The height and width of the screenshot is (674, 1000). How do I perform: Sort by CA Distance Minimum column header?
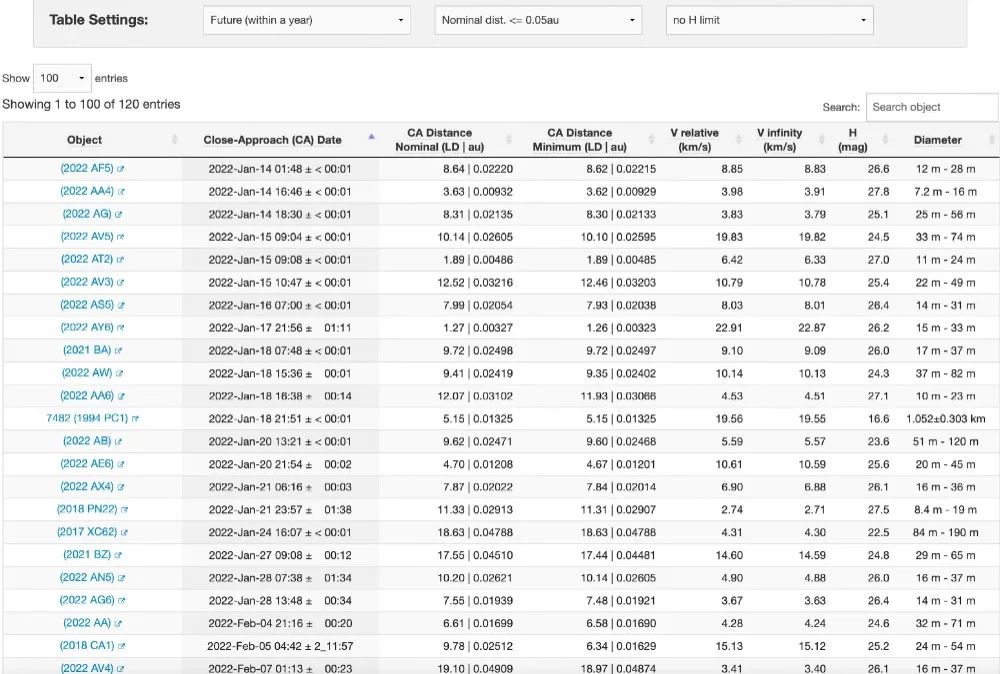click(x=580, y=140)
